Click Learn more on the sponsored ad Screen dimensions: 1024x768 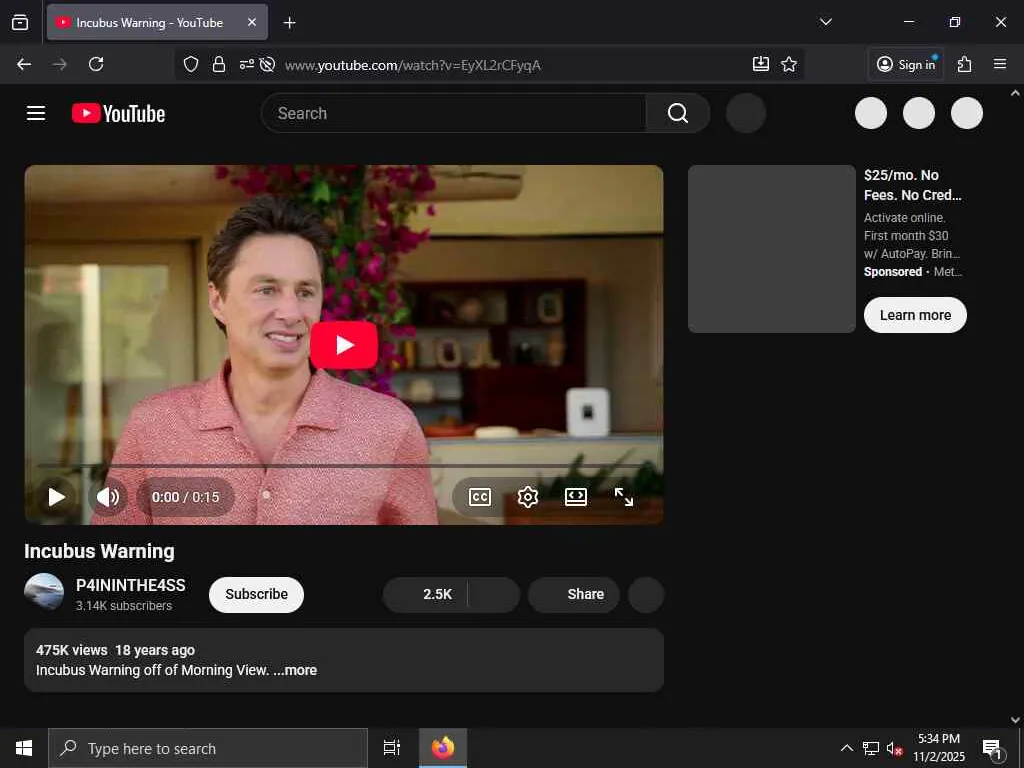915,315
